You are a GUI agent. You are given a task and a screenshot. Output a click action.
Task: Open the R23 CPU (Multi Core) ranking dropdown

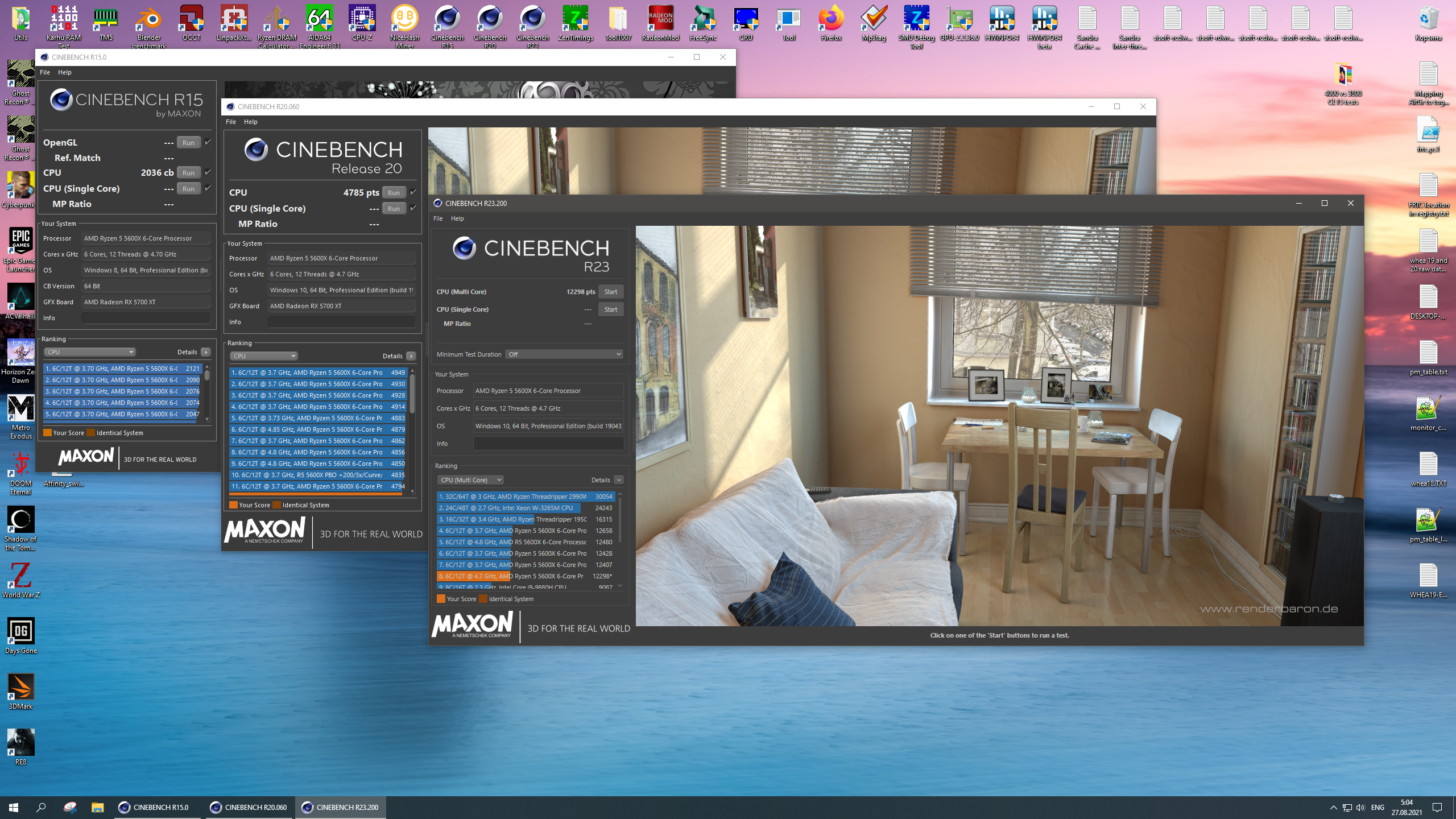470,480
